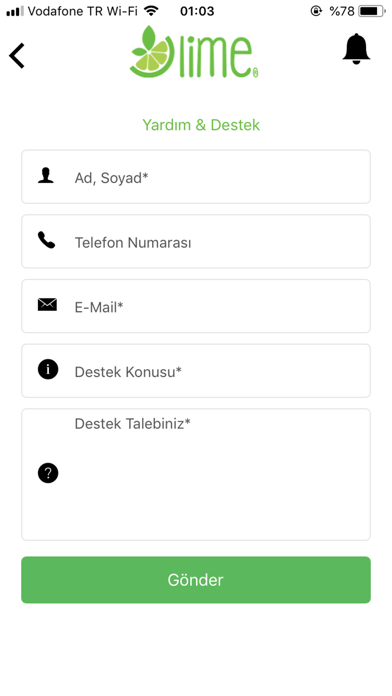Click the Destek Konusu field
392x696 pixels.
tap(196, 371)
